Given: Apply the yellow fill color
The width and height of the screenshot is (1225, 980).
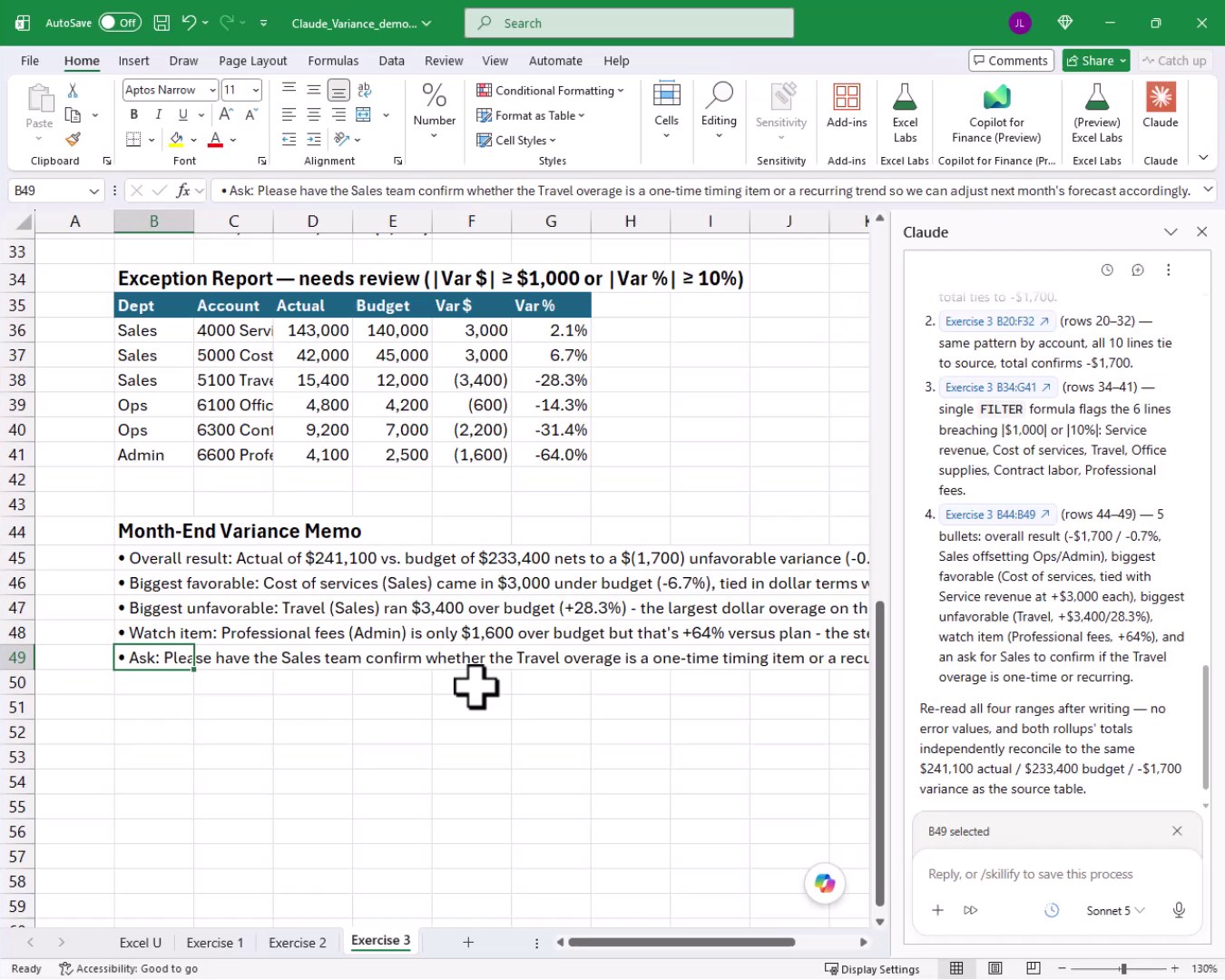Looking at the screenshot, I should click(176, 140).
